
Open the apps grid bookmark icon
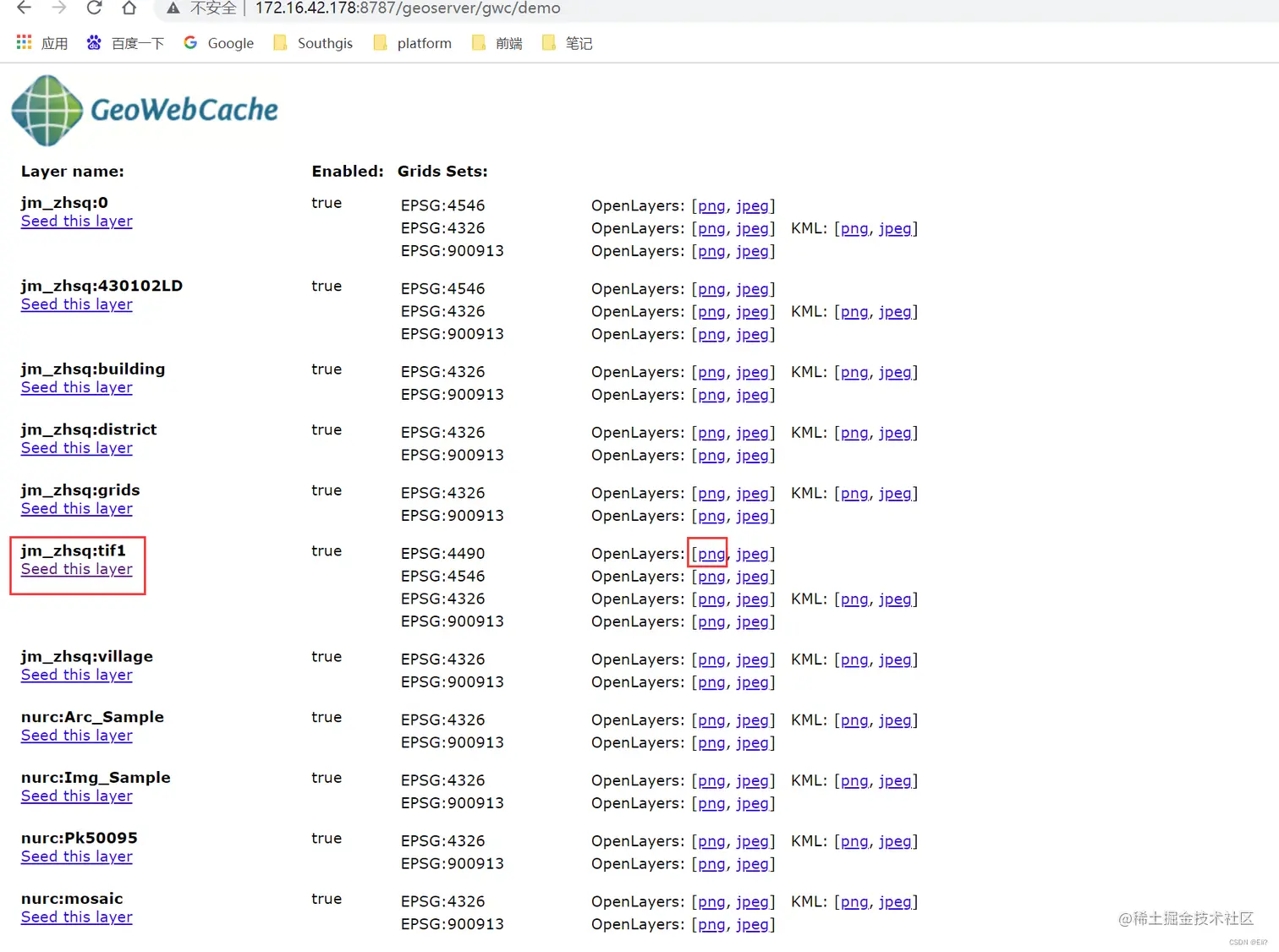point(24,42)
